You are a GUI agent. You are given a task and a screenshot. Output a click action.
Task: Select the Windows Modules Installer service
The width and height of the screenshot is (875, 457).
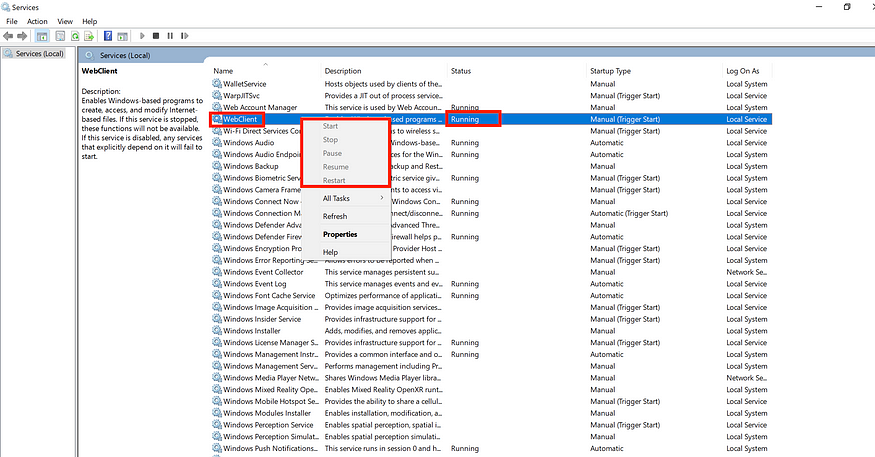tap(267, 413)
